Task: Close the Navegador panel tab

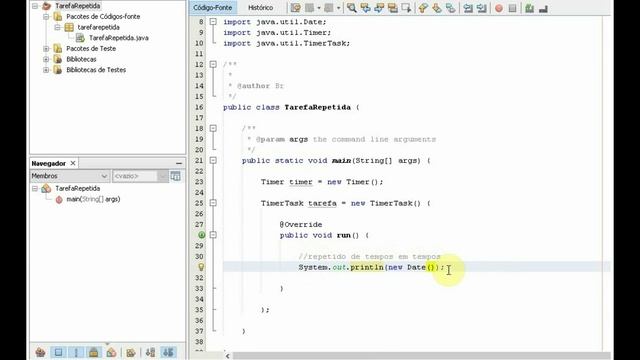Action: click(x=73, y=163)
